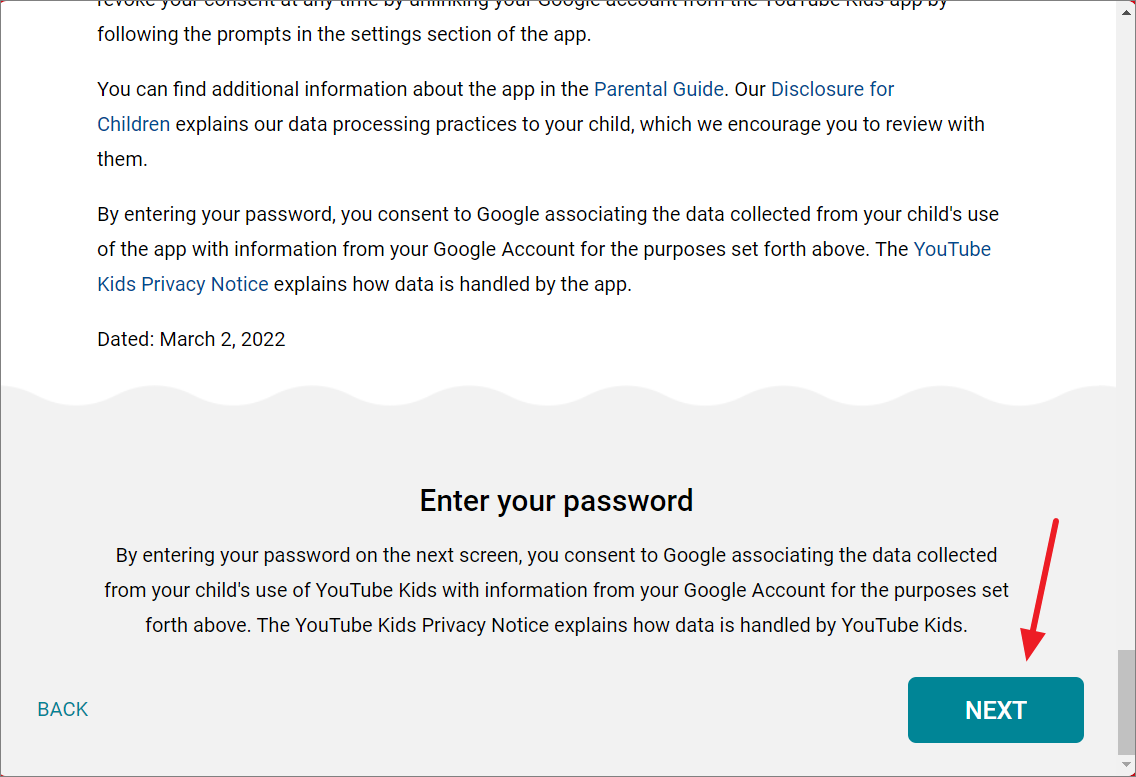Click the scrollbar up arrow icon
Viewport: 1136px width, 777px height.
pyautogui.click(x=1125, y=12)
